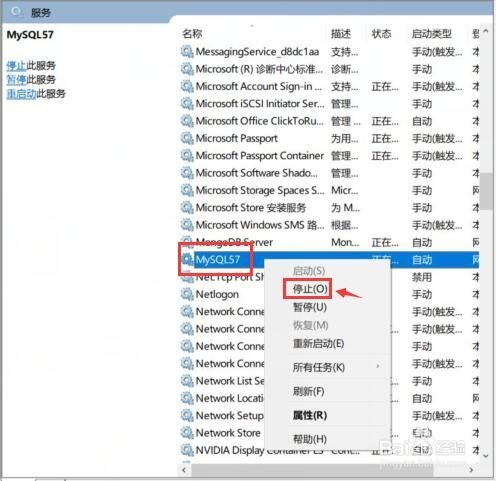496x481 pixels.
Task: Choose 重新启动(E) in context menu
Action: [x=318, y=343]
